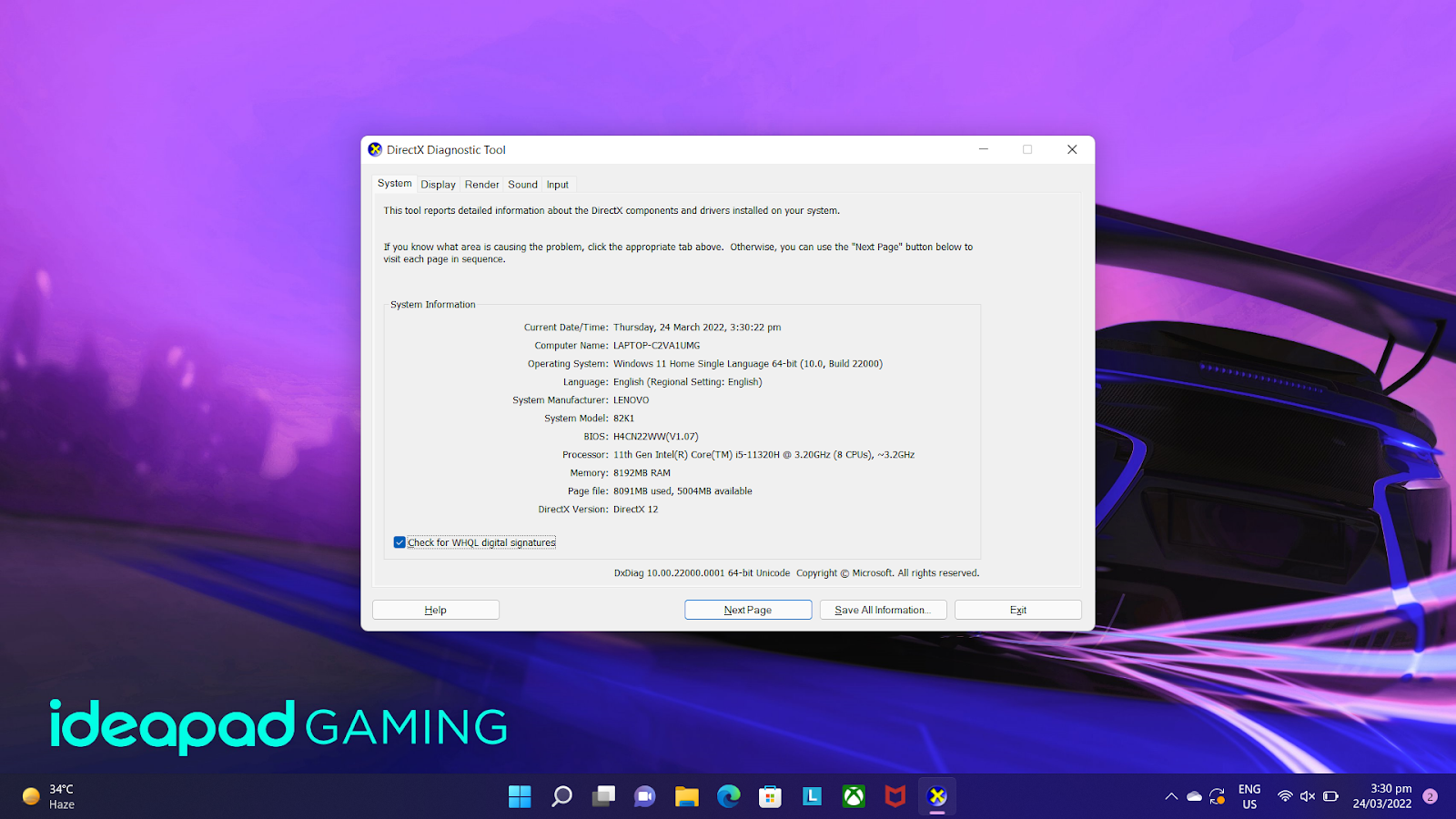Click the OneDrive cloud tray icon
Screen dimensions: 1456x819
[x=1195, y=796]
